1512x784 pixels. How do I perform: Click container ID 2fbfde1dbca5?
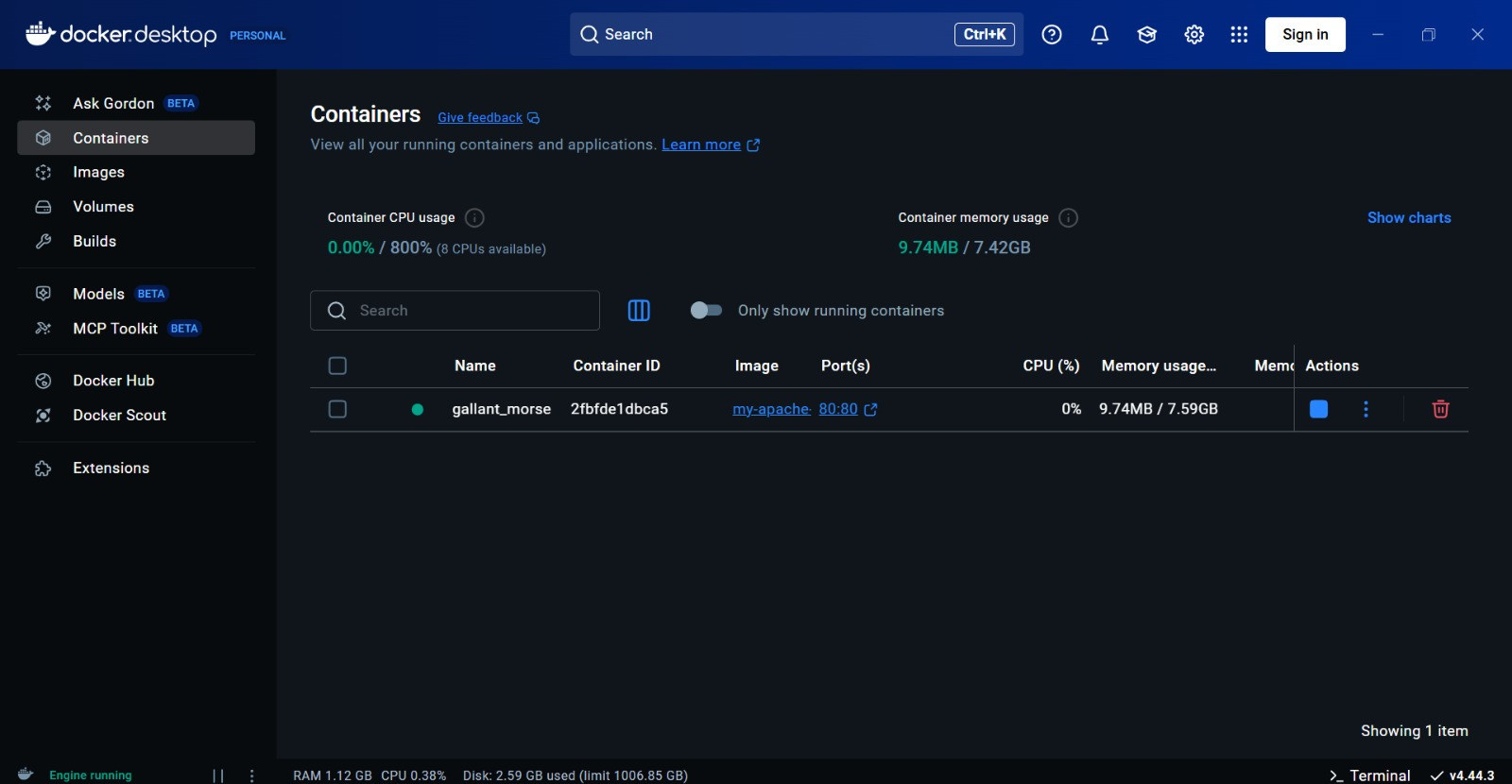pos(619,409)
